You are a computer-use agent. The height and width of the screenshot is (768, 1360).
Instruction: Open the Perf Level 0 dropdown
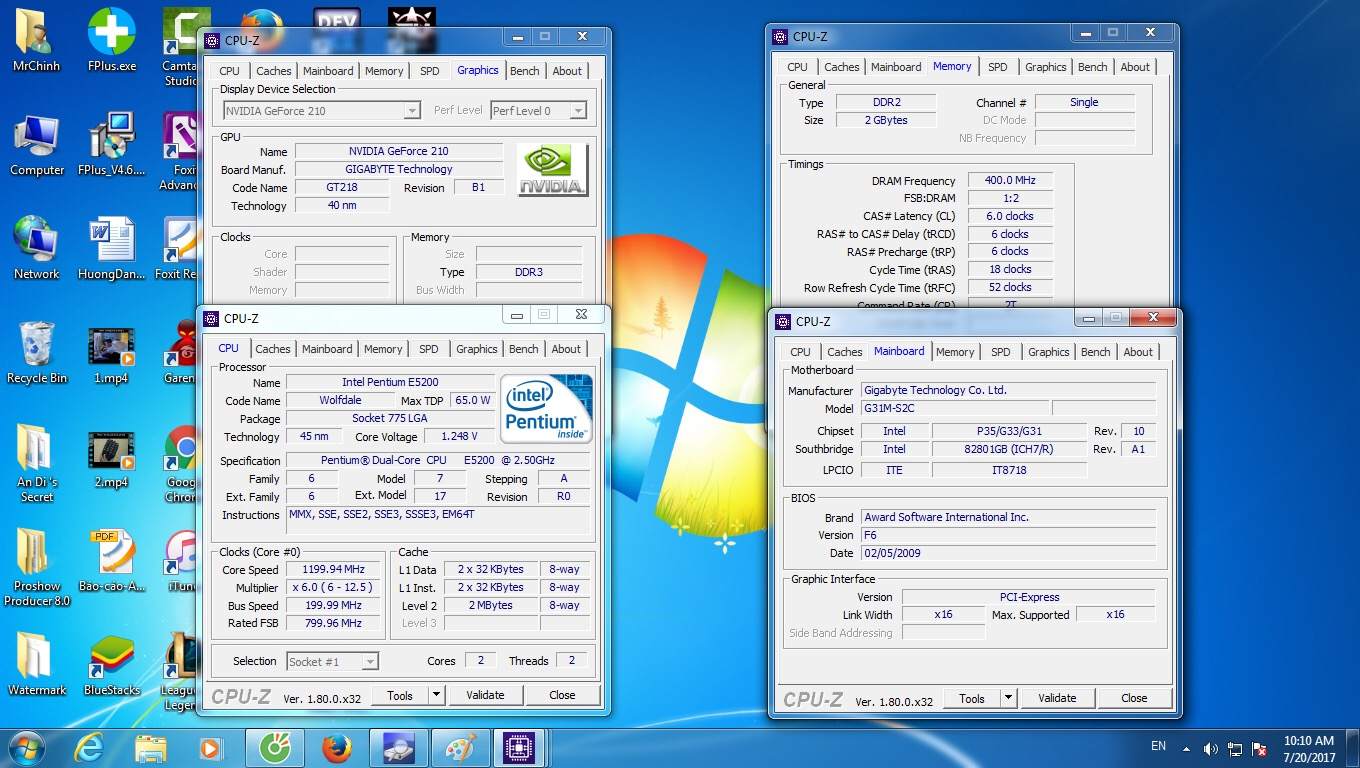point(538,111)
